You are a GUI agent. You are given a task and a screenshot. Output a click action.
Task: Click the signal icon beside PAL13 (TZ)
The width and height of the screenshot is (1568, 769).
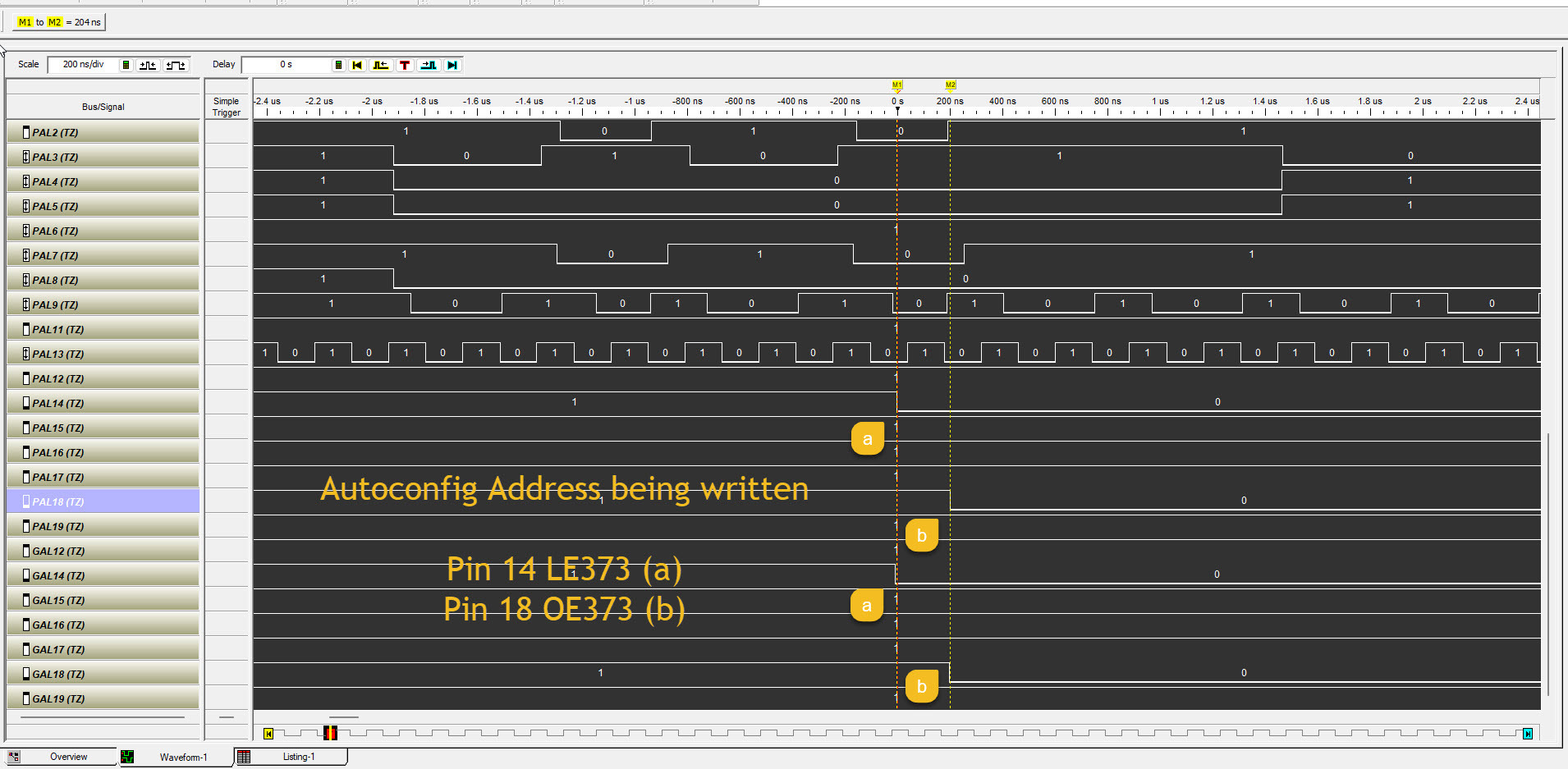26,354
